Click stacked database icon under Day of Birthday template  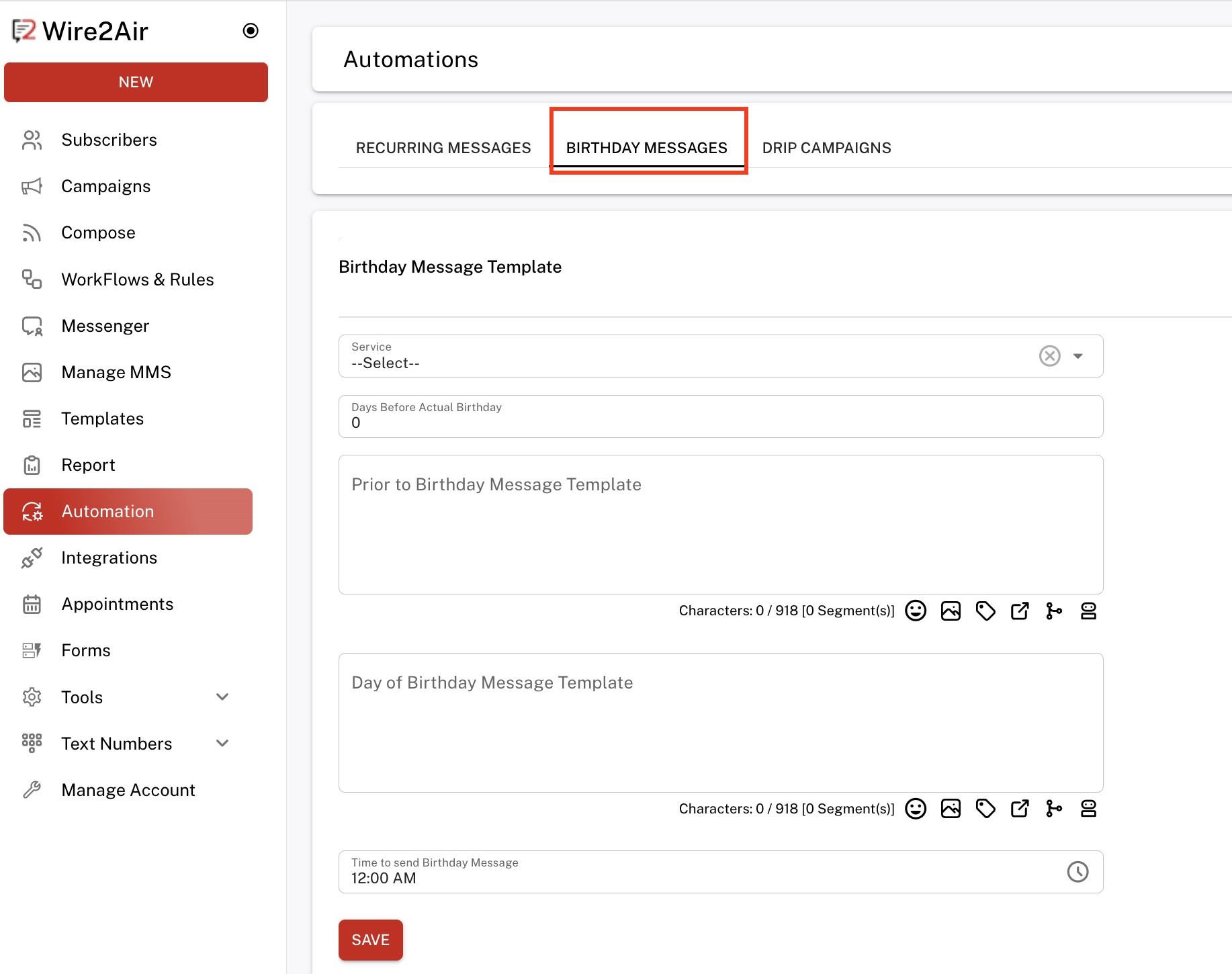1088,809
